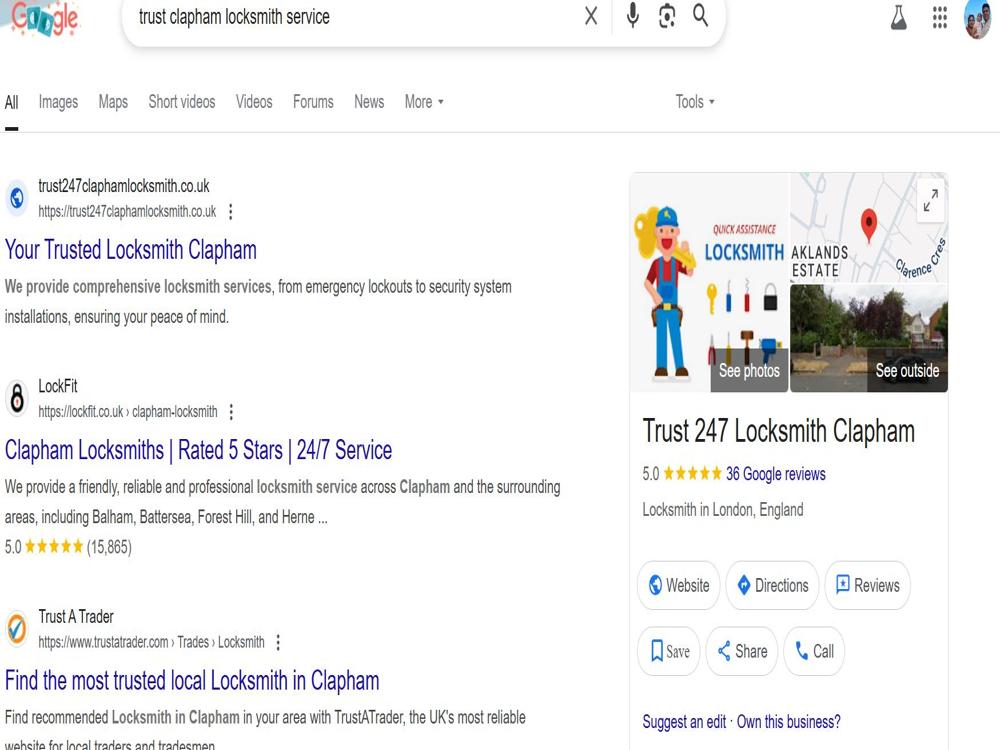Click trustatrader.com Trades Locksmith URL
The image size is (1000, 750).
click(151, 642)
